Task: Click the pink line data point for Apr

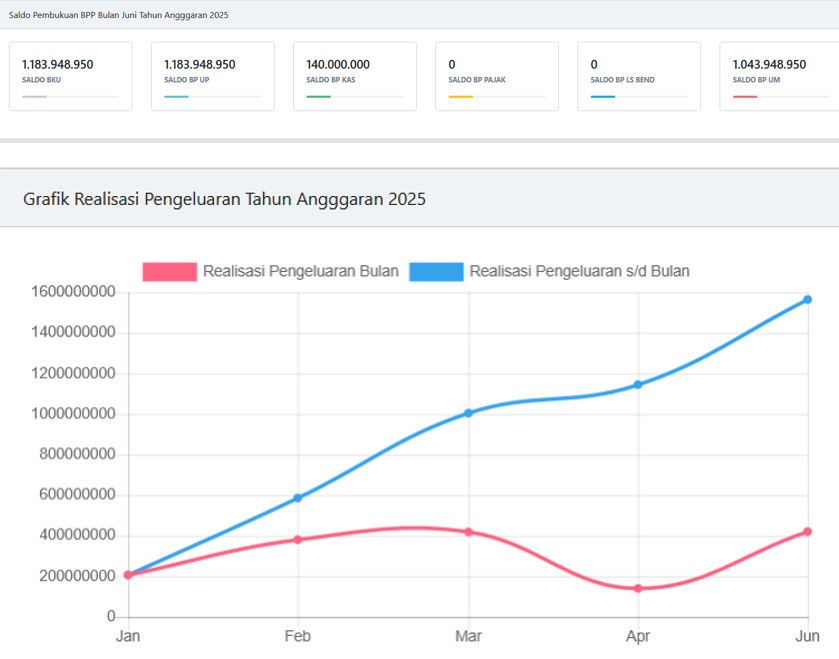Action: coord(637,588)
